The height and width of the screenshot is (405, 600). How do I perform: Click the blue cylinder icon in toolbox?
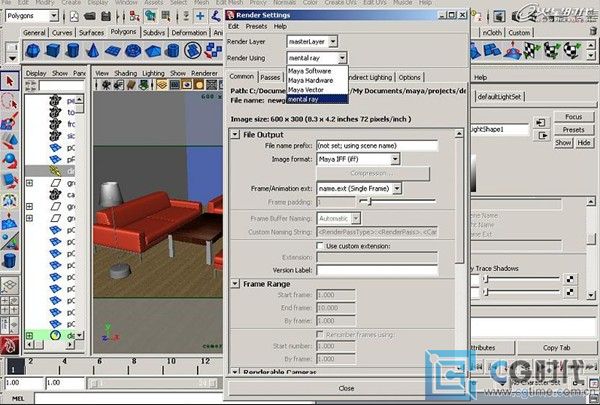click(x=10, y=260)
